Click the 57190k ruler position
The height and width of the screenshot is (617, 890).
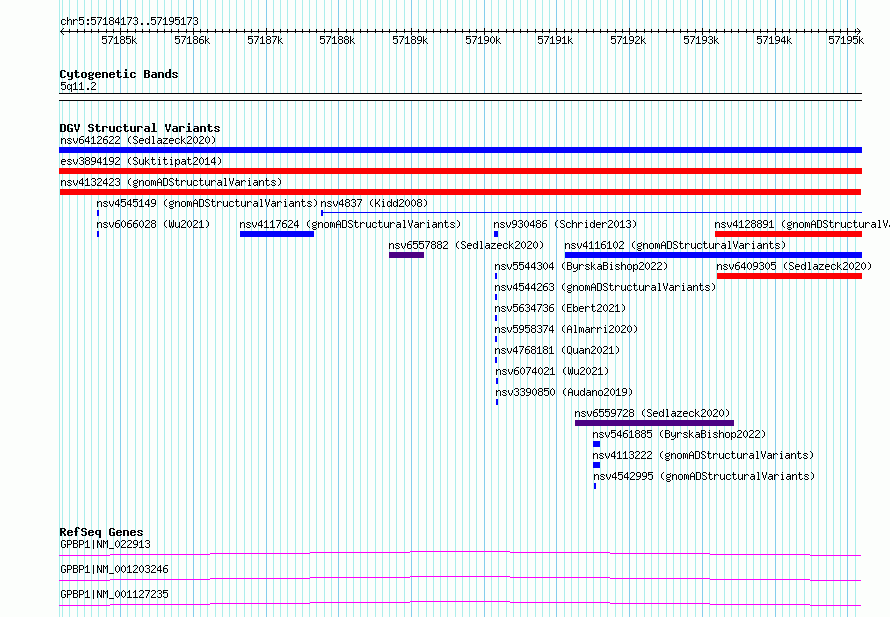pos(483,40)
